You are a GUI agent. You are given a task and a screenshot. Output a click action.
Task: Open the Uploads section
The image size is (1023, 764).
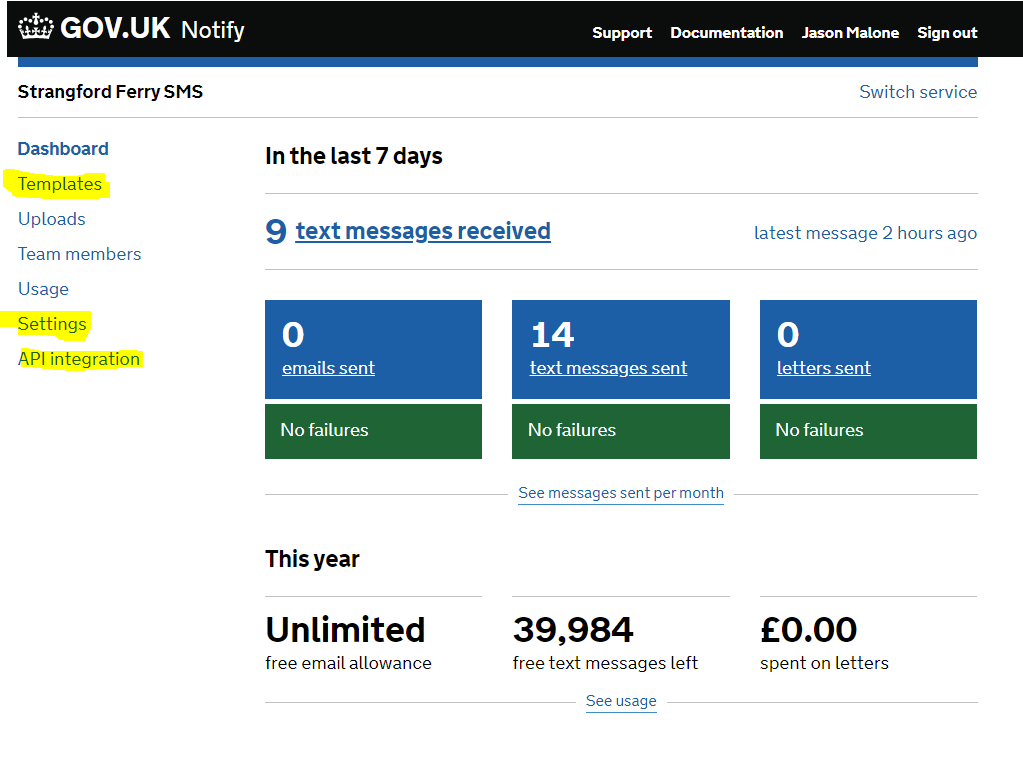coord(51,218)
